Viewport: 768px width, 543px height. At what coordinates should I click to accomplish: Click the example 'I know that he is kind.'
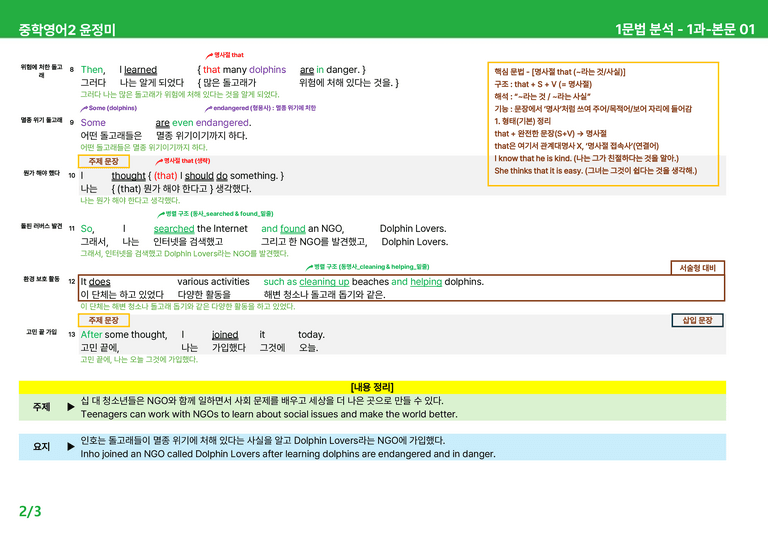533,158
